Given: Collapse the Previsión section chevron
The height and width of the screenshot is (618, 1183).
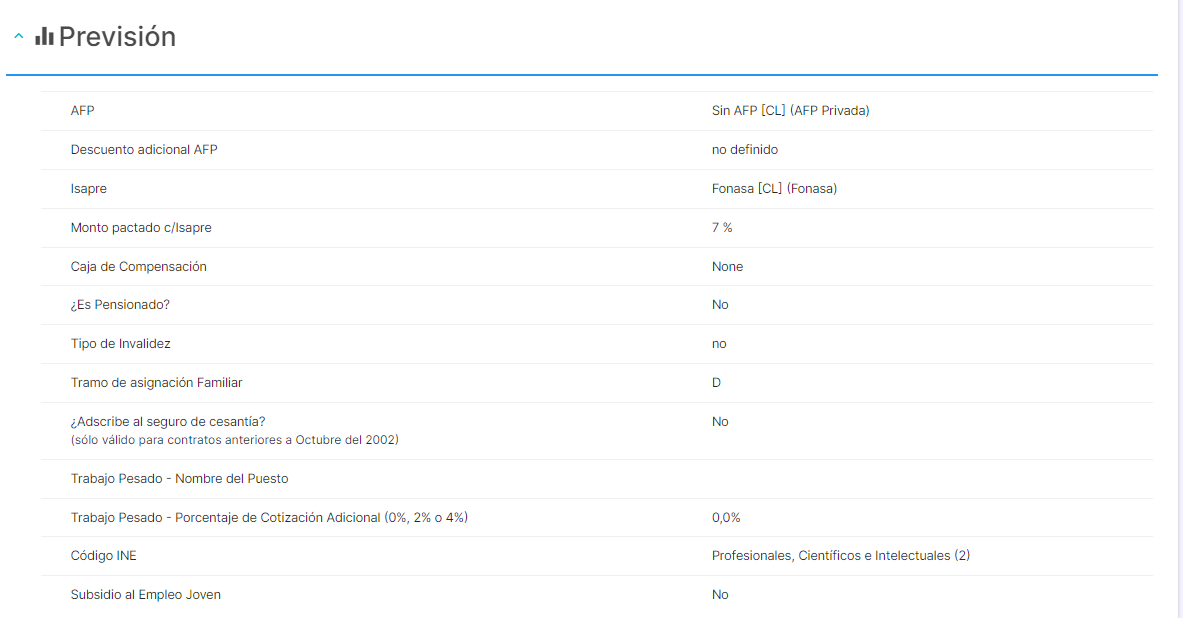Looking at the screenshot, I should [18, 37].
